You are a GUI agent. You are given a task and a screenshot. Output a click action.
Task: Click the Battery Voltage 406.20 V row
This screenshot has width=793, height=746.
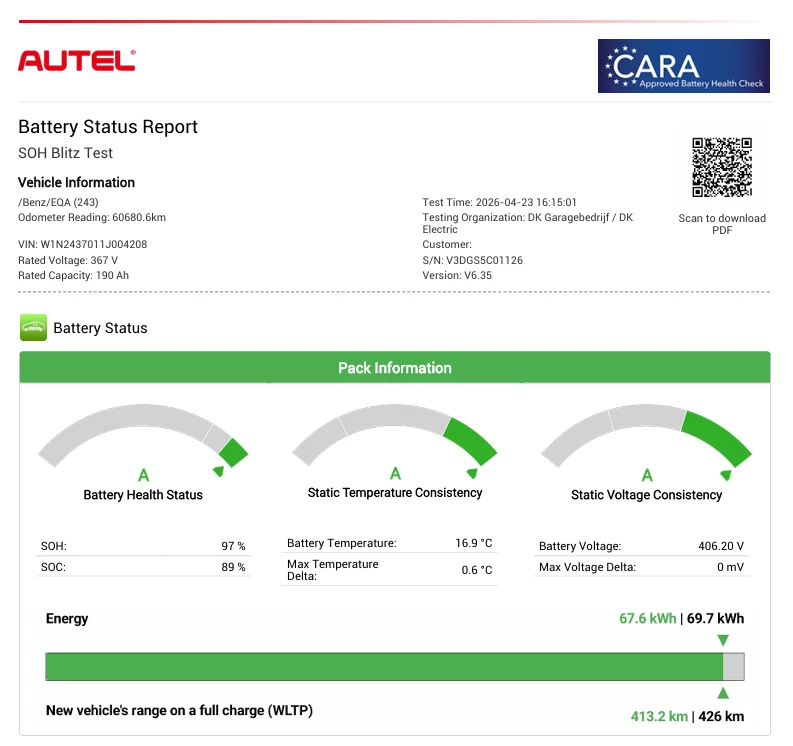coord(641,546)
